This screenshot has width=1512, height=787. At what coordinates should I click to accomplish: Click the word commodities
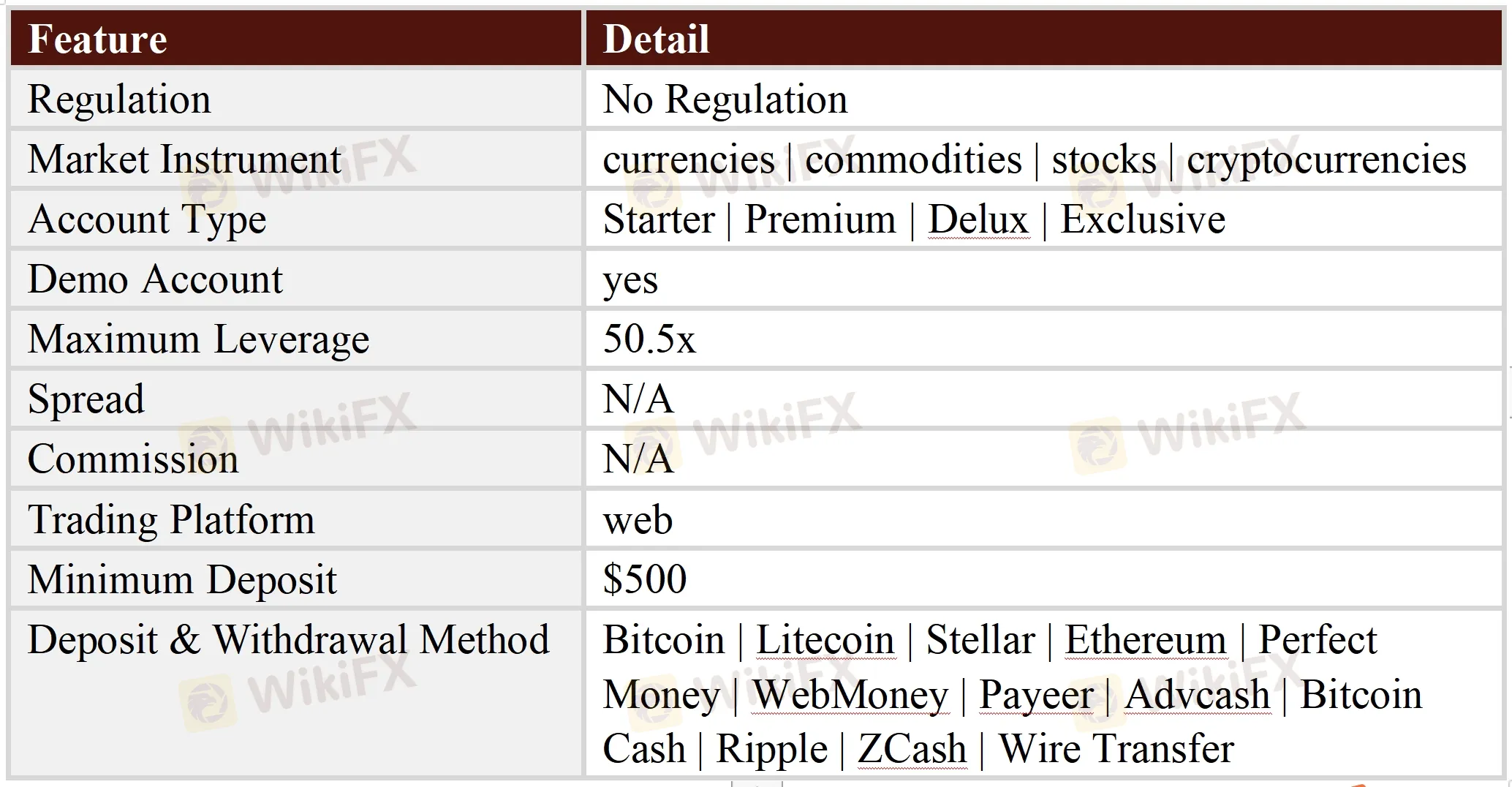click(x=913, y=159)
